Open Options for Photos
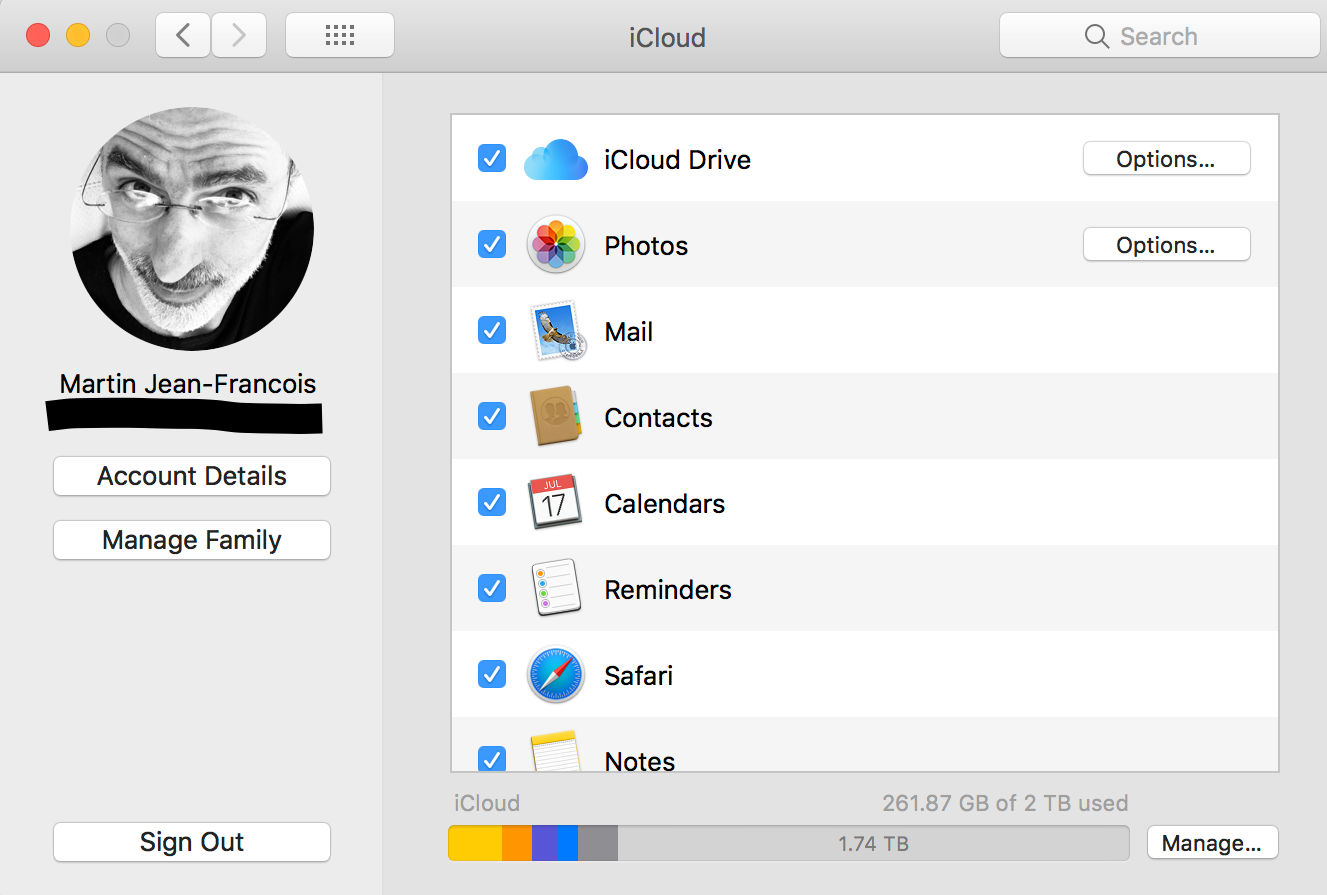Viewport: 1327px width, 895px height. (1166, 245)
